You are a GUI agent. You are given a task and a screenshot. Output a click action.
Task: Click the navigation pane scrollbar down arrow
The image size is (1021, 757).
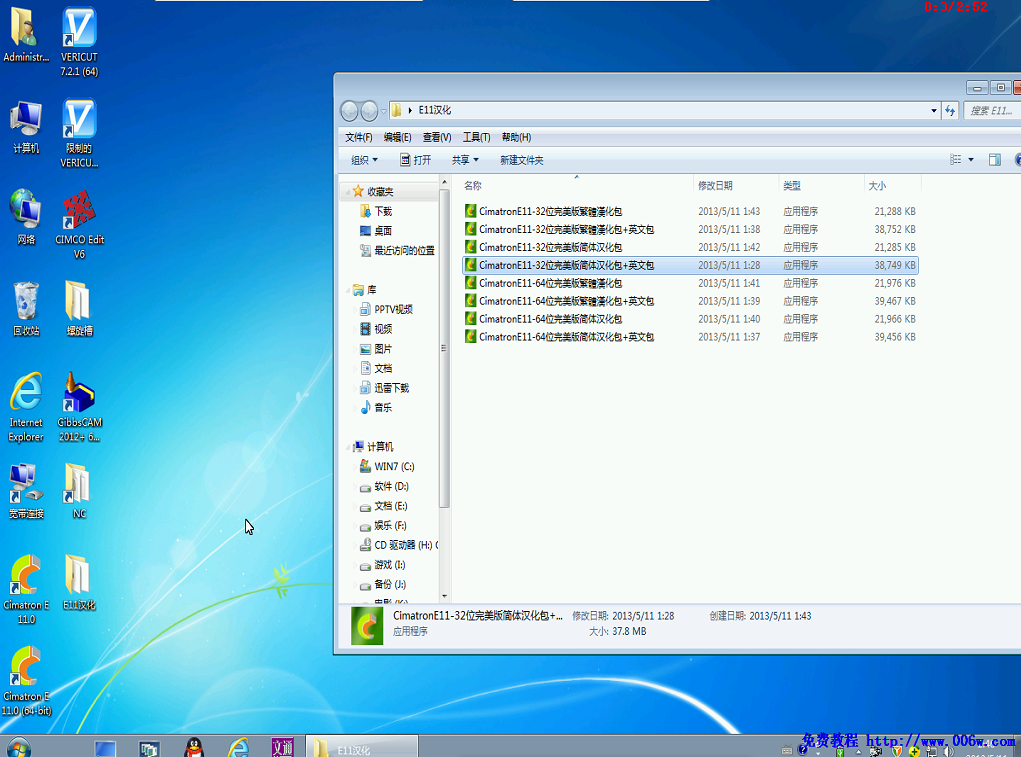coord(444,596)
